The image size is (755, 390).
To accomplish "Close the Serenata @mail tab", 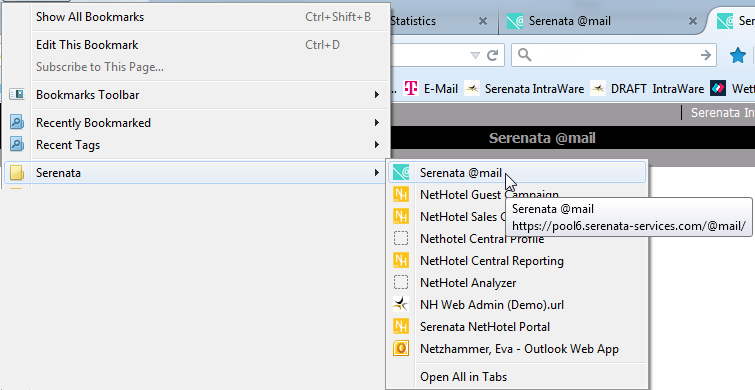I will point(693,21).
